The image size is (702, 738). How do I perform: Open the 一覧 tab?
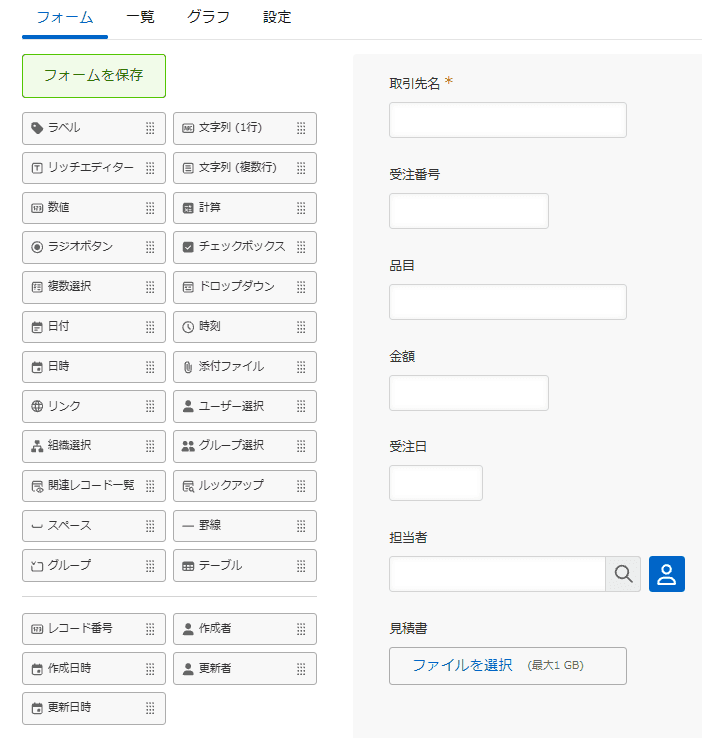pyautogui.click(x=140, y=18)
